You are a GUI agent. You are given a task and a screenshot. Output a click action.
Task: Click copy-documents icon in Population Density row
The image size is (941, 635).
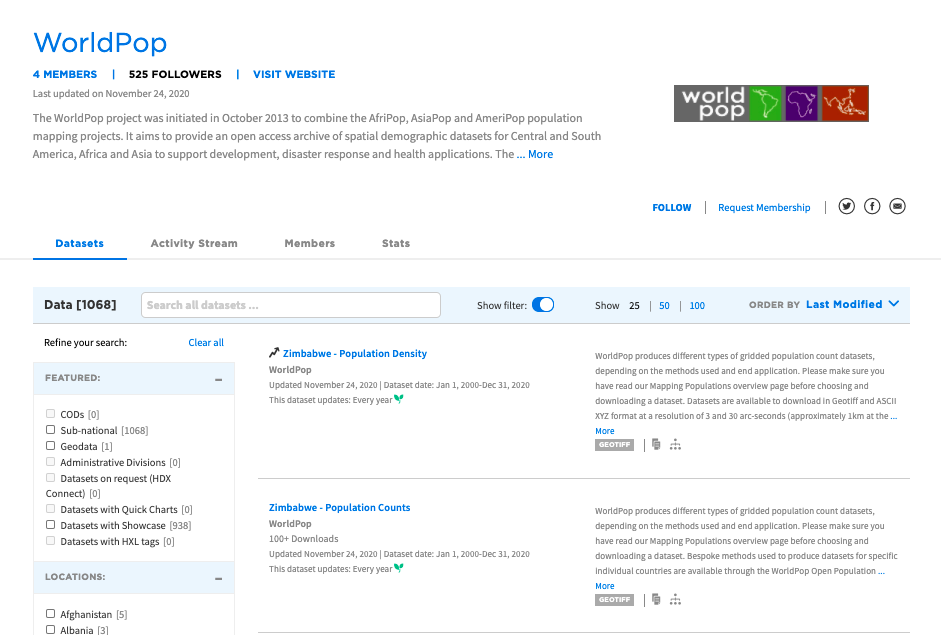pos(656,445)
